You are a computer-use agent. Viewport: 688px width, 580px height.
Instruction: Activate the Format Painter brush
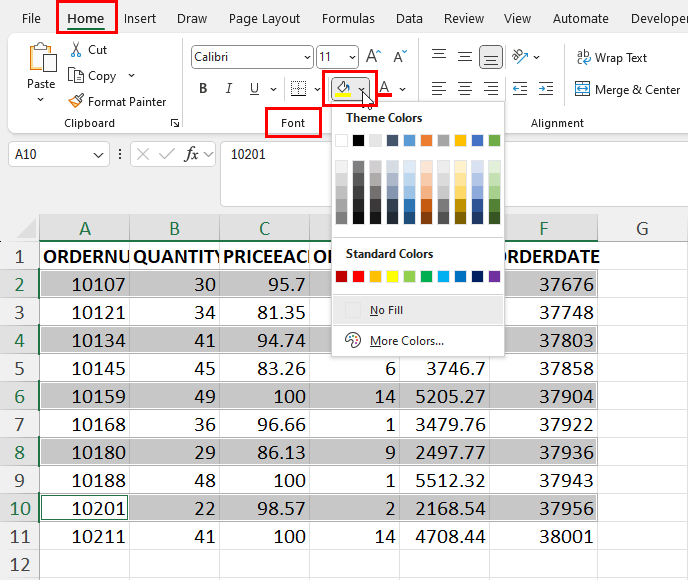76,101
